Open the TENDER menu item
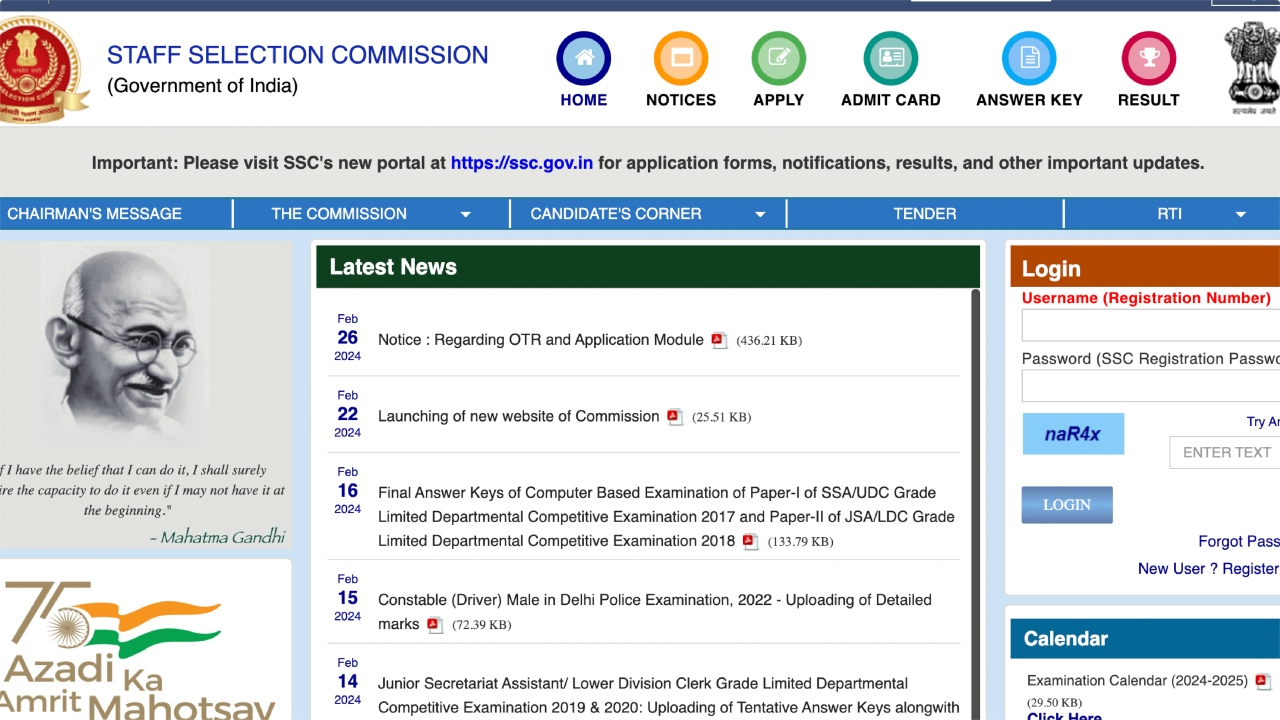 (925, 213)
